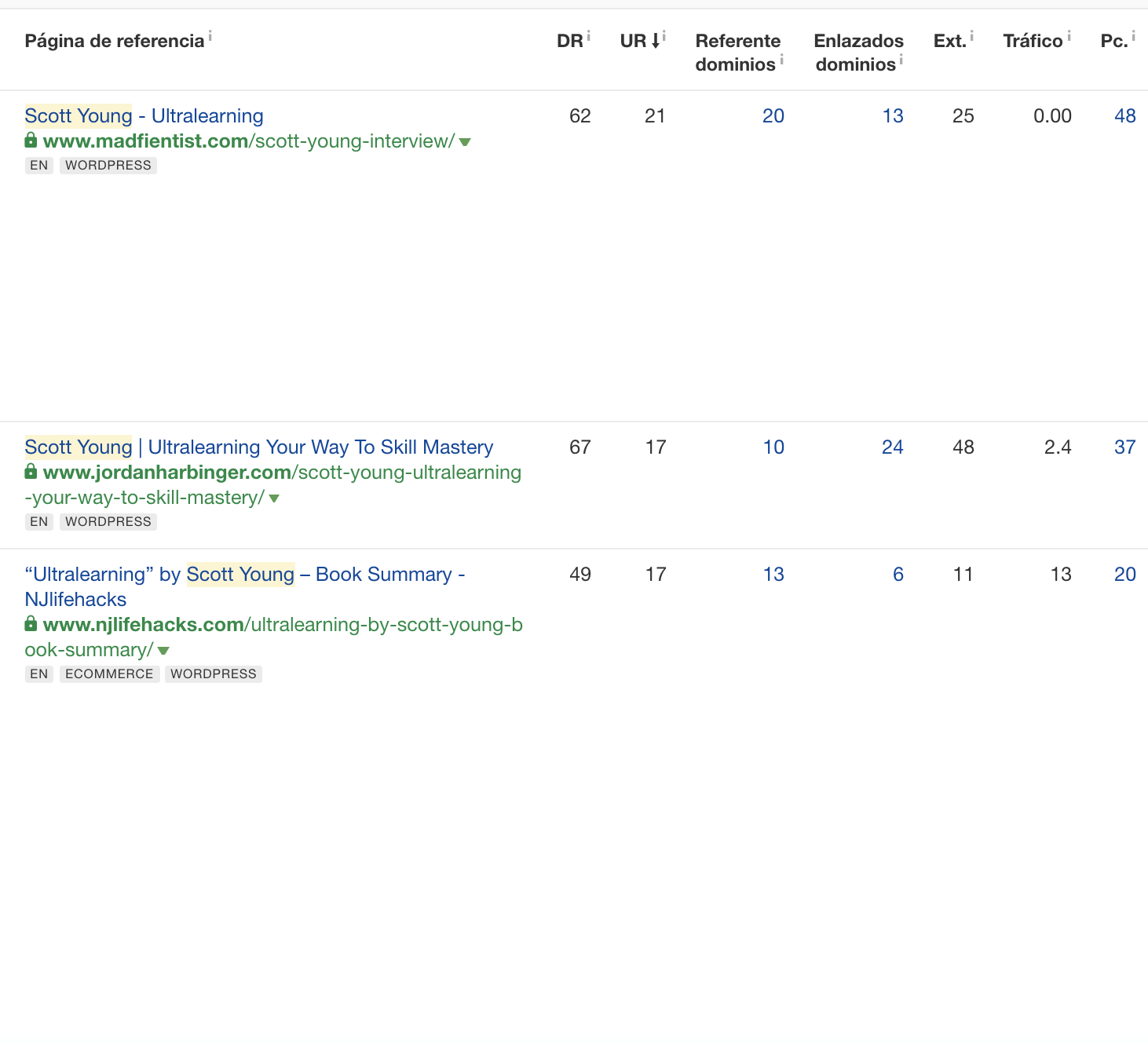Sort by Referente dominios column header
This screenshot has height=1044, width=1148.
tap(737, 53)
